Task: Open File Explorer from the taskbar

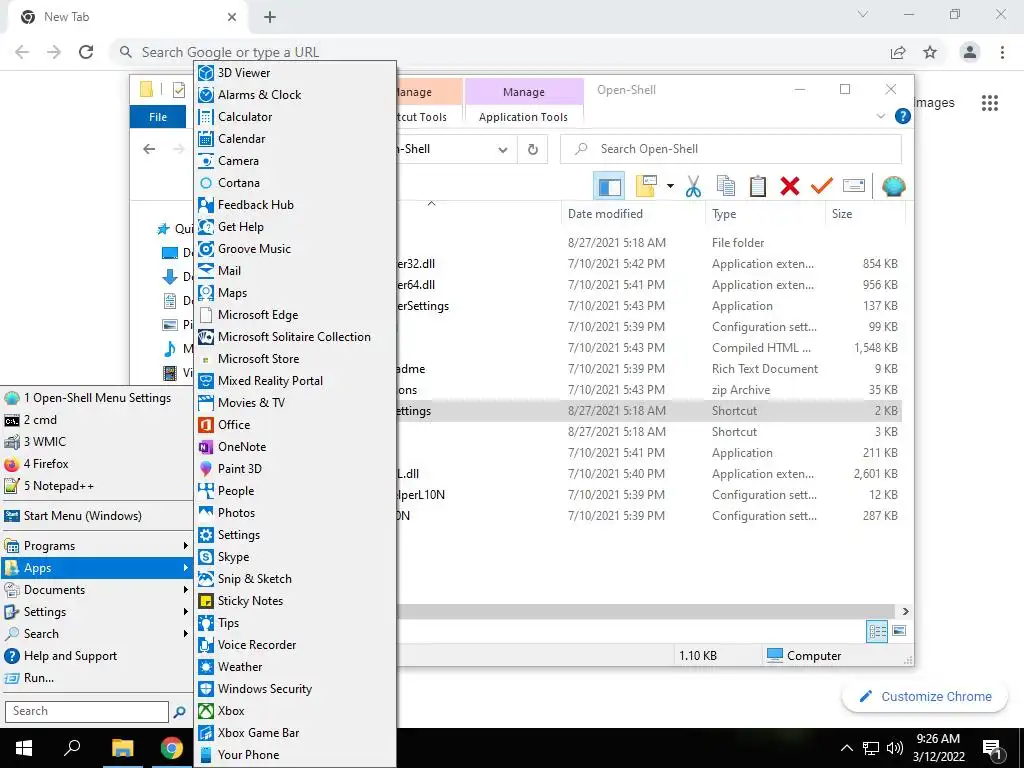Action: pos(122,748)
